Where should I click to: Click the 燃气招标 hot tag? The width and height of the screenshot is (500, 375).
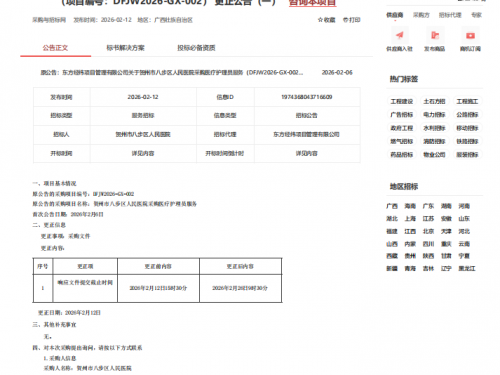(x=402, y=141)
